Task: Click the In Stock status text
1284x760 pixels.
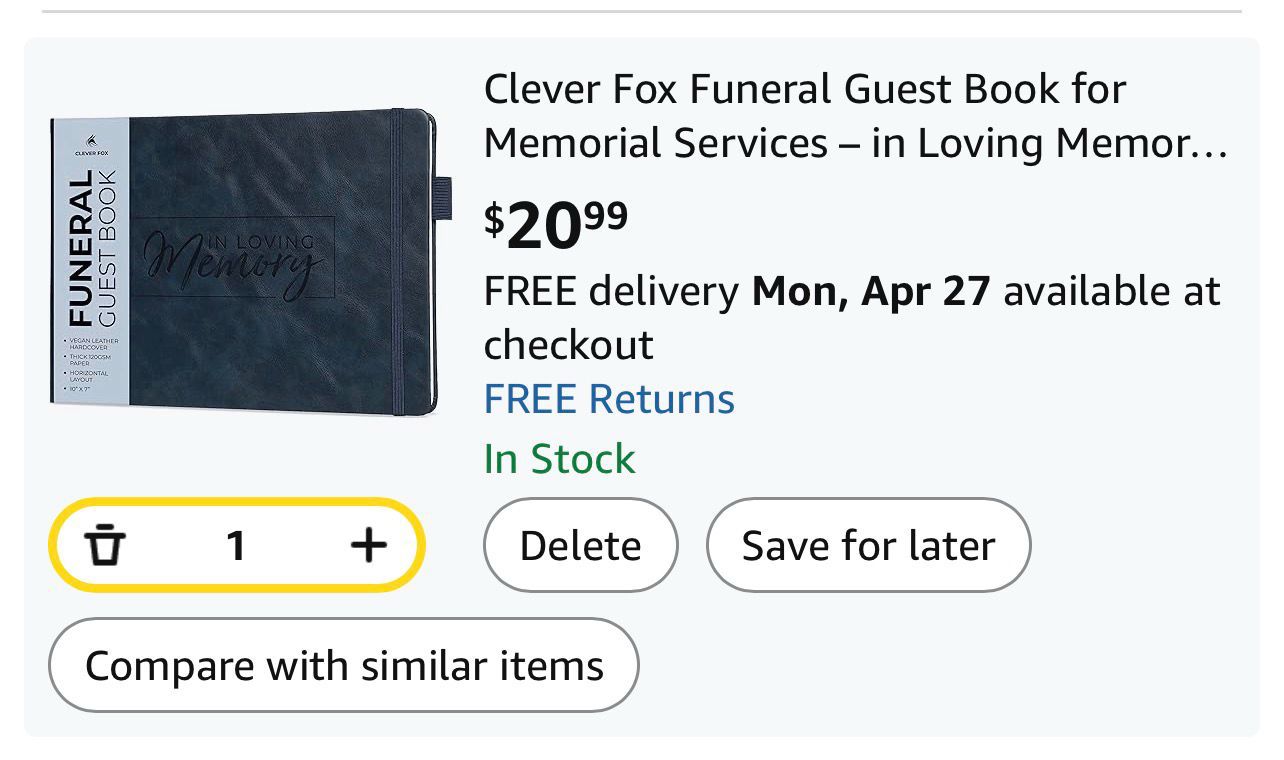Action: pyautogui.click(x=559, y=459)
